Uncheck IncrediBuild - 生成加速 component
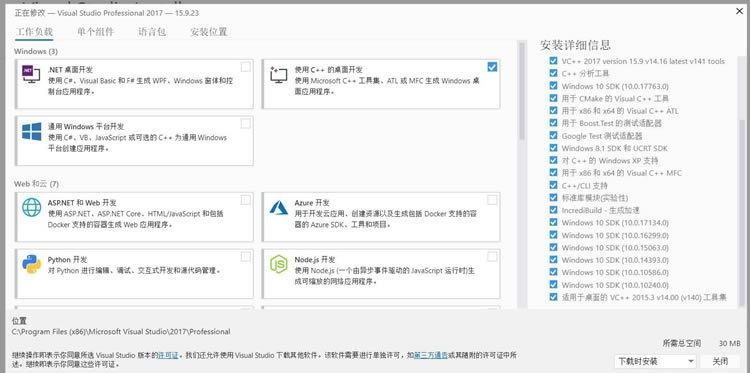Image resolution: width=750 pixels, height=373 pixels. (x=553, y=210)
